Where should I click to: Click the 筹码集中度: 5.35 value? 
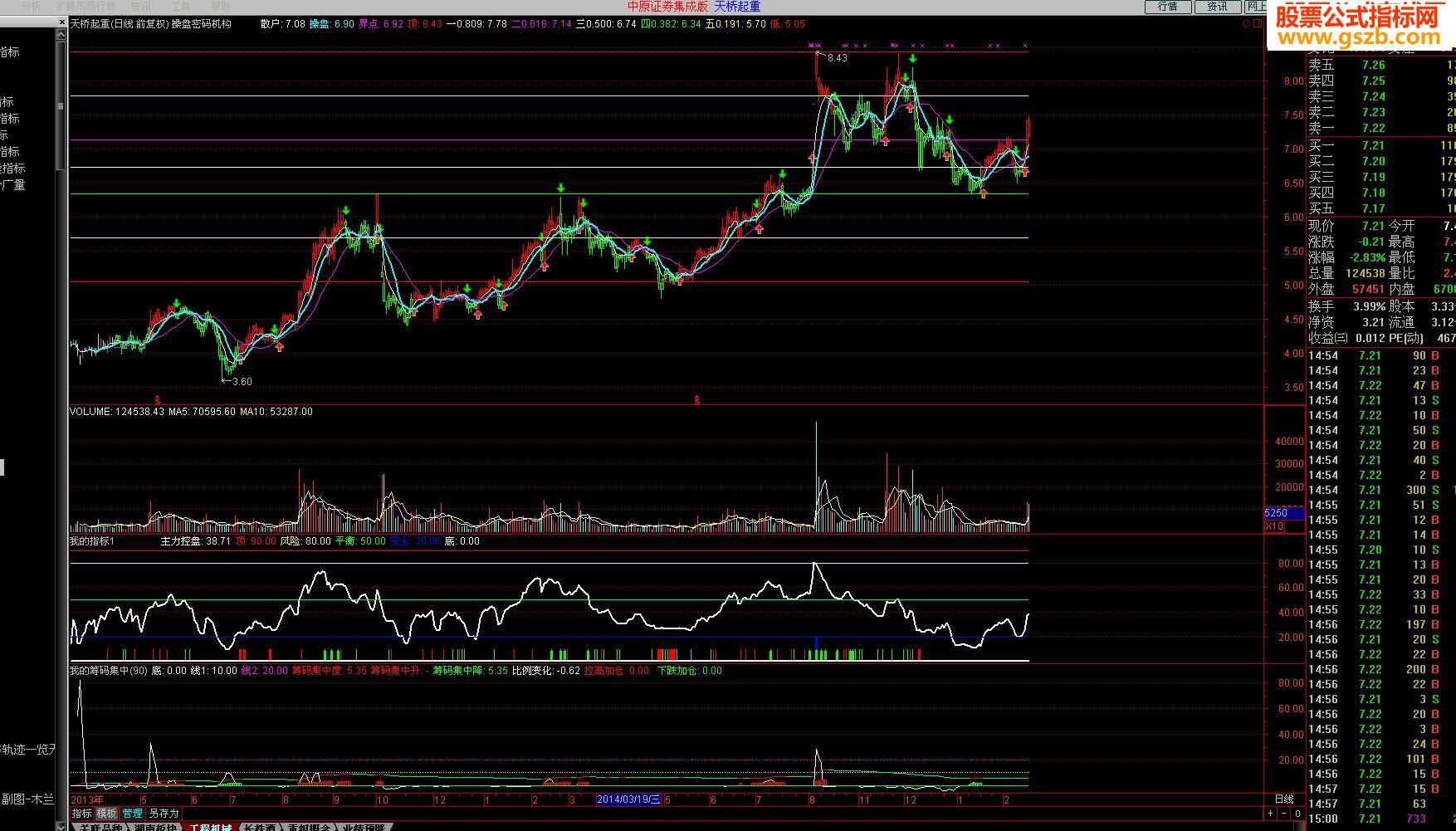(329, 671)
